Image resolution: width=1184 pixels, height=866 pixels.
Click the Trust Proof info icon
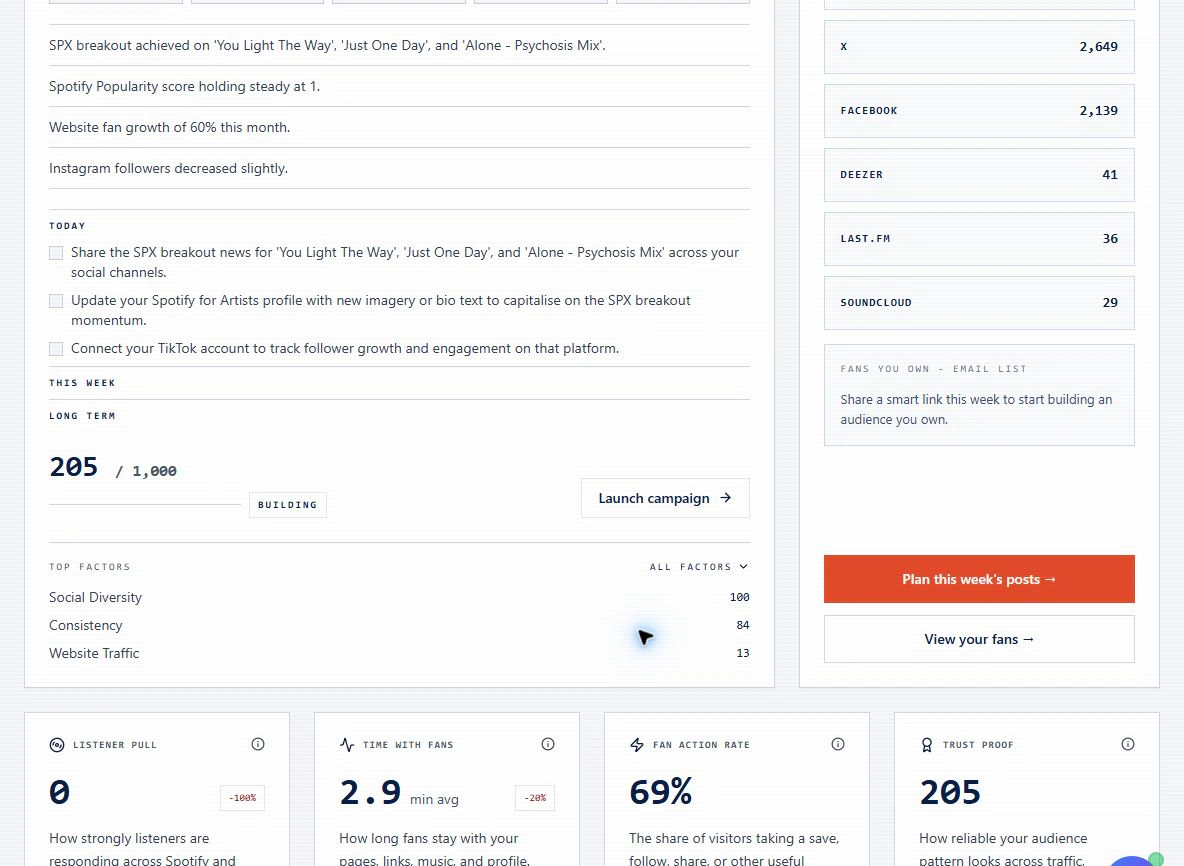pyautogui.click(x=1127, y=744)
